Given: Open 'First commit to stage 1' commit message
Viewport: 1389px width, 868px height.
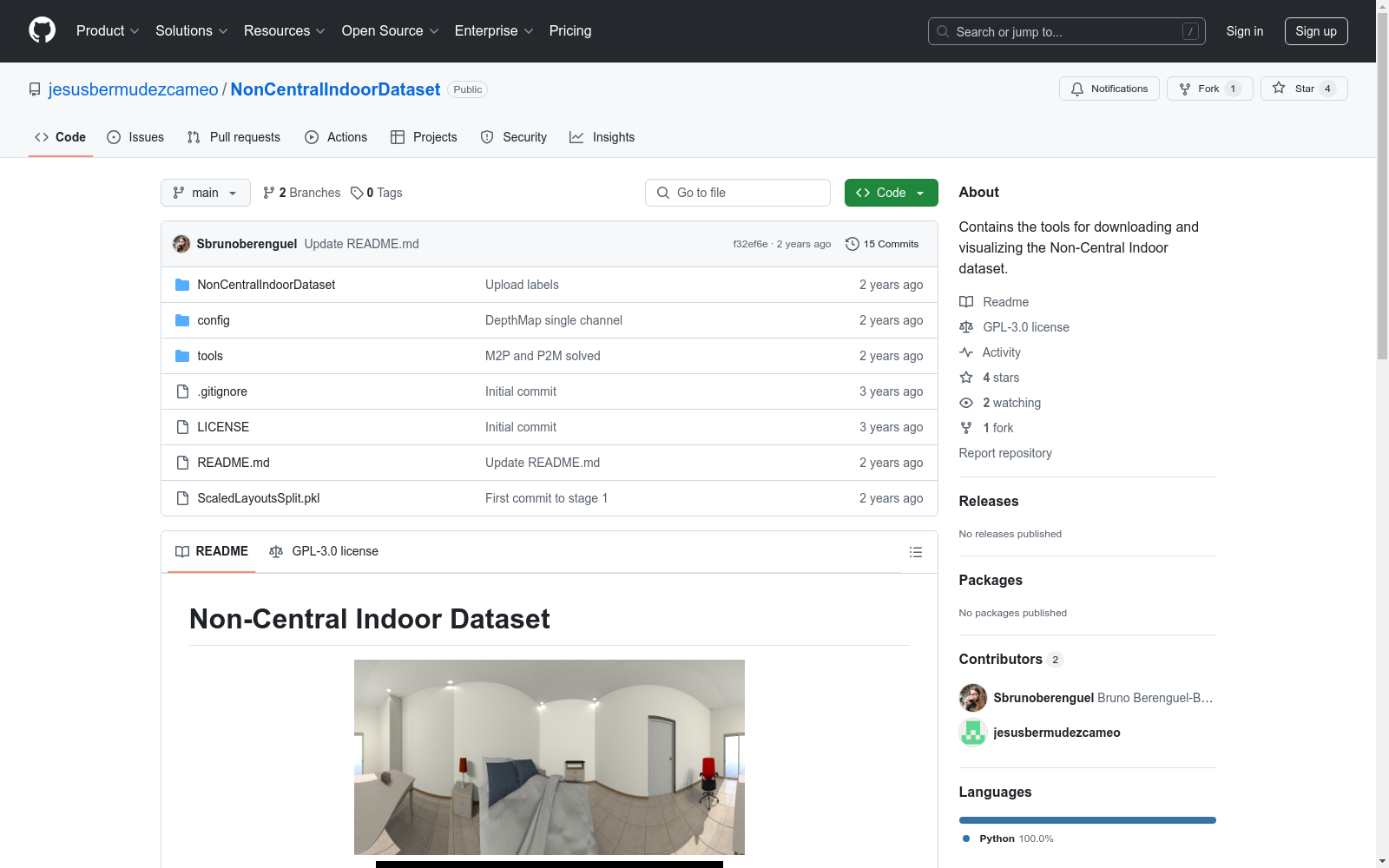Looking at the screenshot, I should click(x=546, y=498).
